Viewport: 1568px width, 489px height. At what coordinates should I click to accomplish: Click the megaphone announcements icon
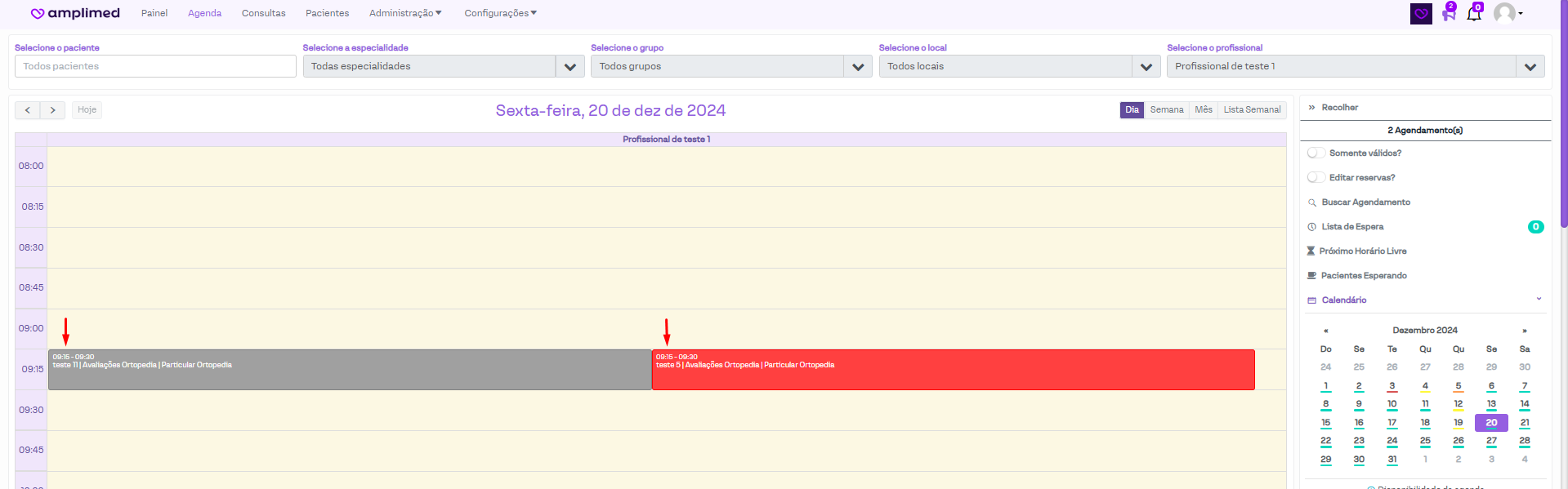pyautogui.click(x=1448, y=14)
